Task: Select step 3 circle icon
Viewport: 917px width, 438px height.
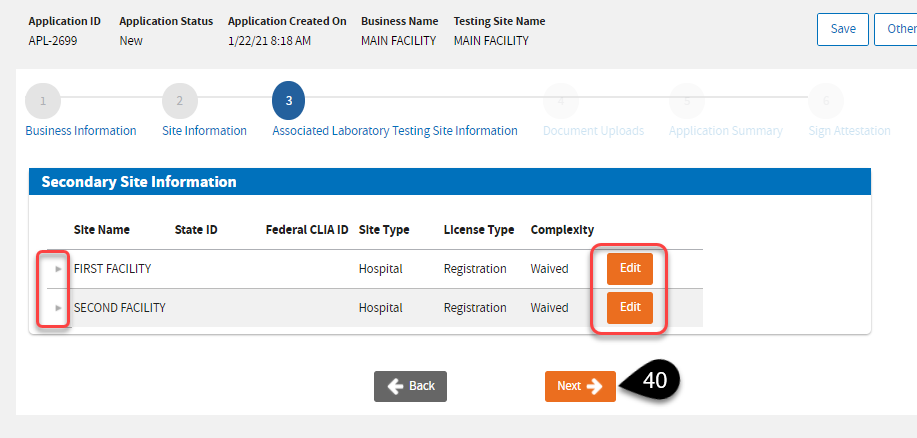Action: [x=288, y=100]
